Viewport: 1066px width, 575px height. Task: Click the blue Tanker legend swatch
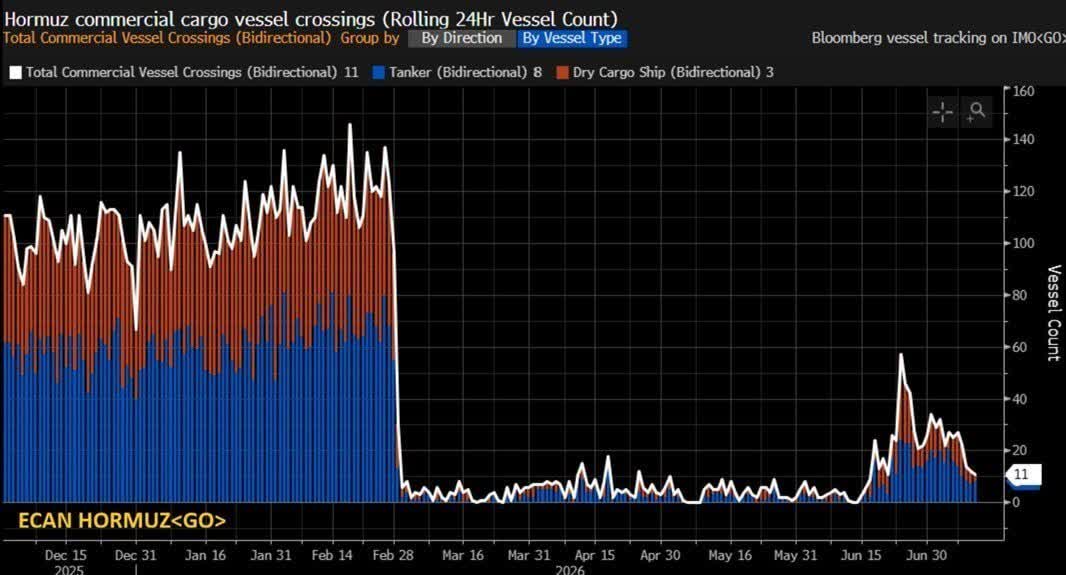coord(379,73)
